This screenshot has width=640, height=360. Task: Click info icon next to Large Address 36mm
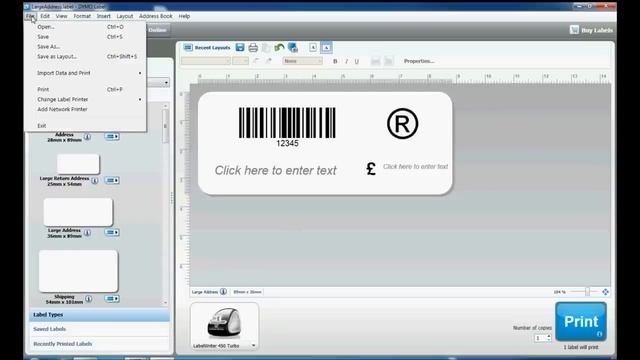click(87, 233)
